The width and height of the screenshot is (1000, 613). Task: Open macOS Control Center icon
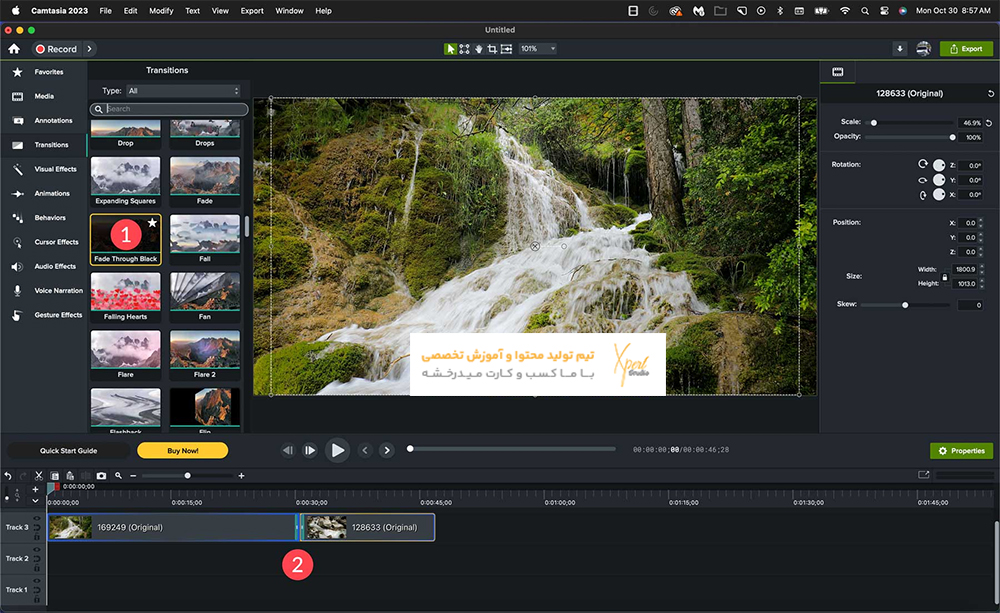[x=884, y=11]
